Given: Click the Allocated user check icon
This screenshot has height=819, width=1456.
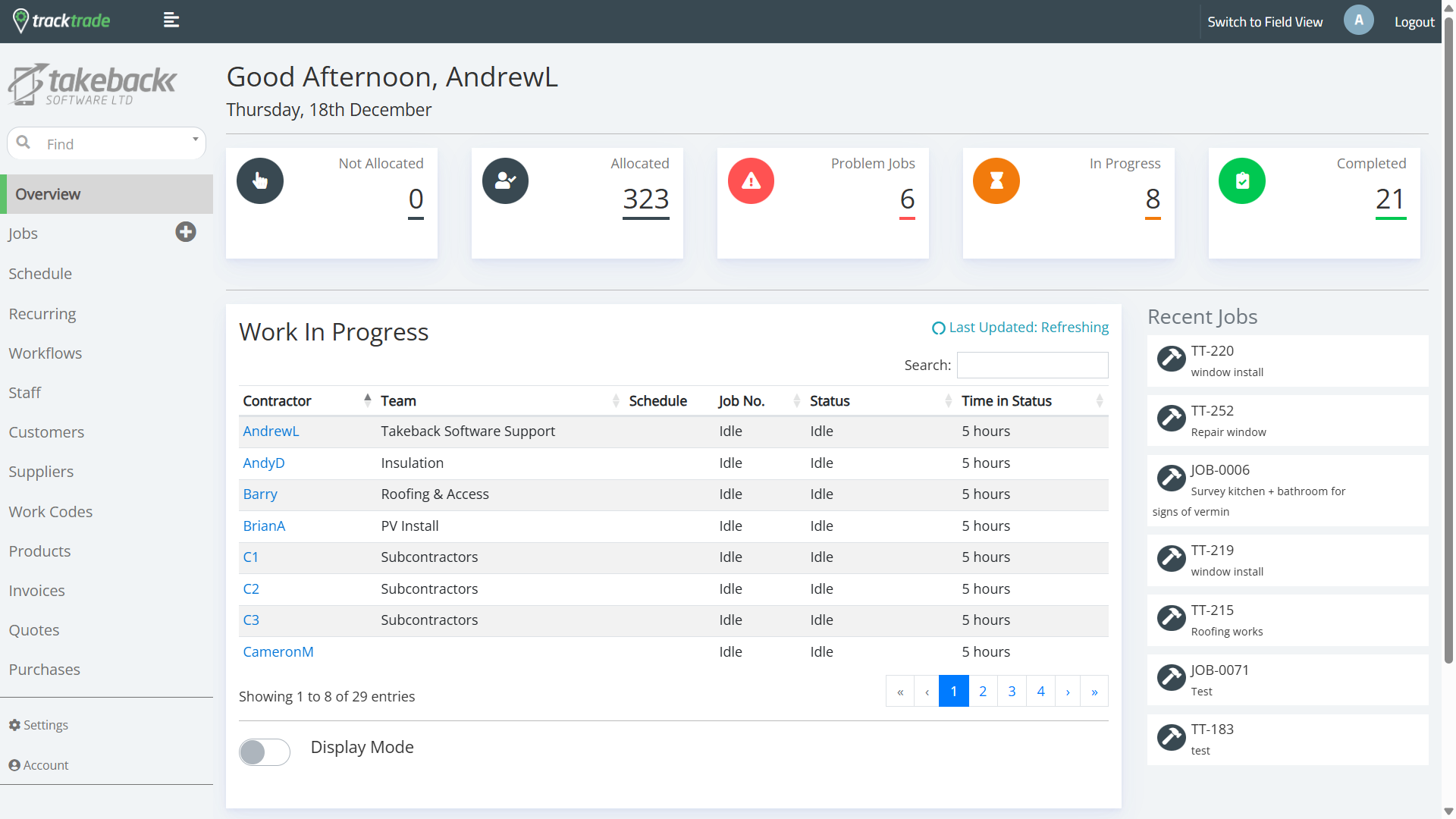Looking at the screenshot, I should pyautogui.click(x=505, y=181).
